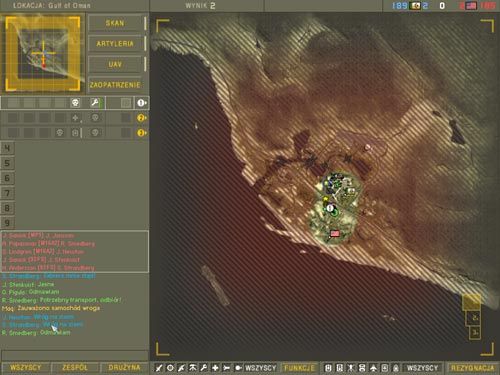This screenshot has height=375, width=500.
Task: Click squad 1 marker on the map
Action: [x=330, y=208]
